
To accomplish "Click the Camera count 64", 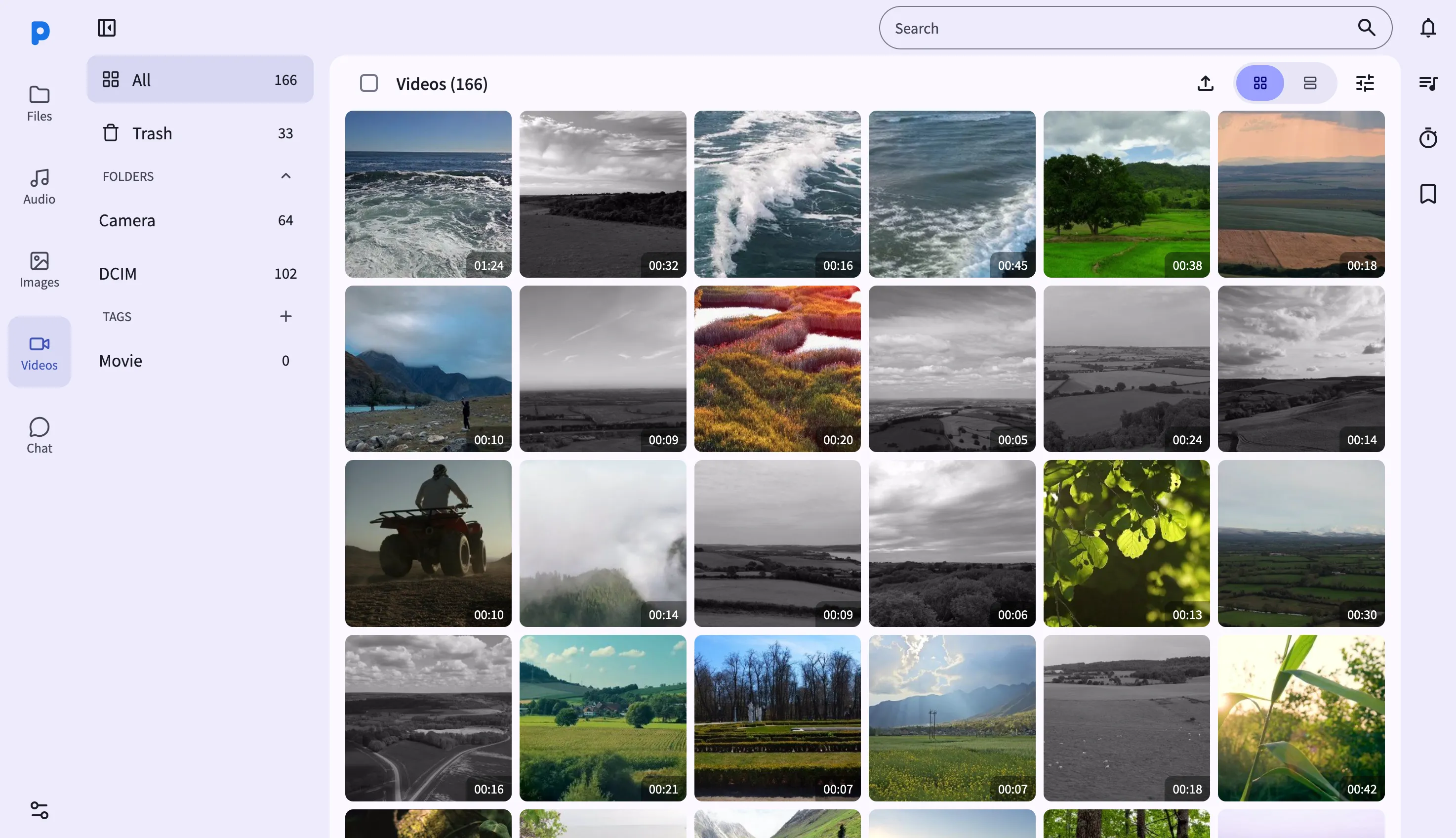I will pos(285,220).
